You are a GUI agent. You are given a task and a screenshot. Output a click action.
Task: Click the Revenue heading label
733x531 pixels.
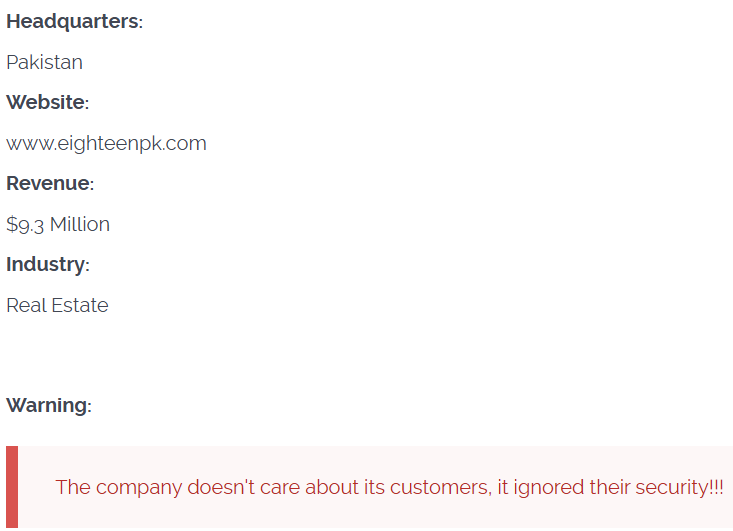click(48, 184)
